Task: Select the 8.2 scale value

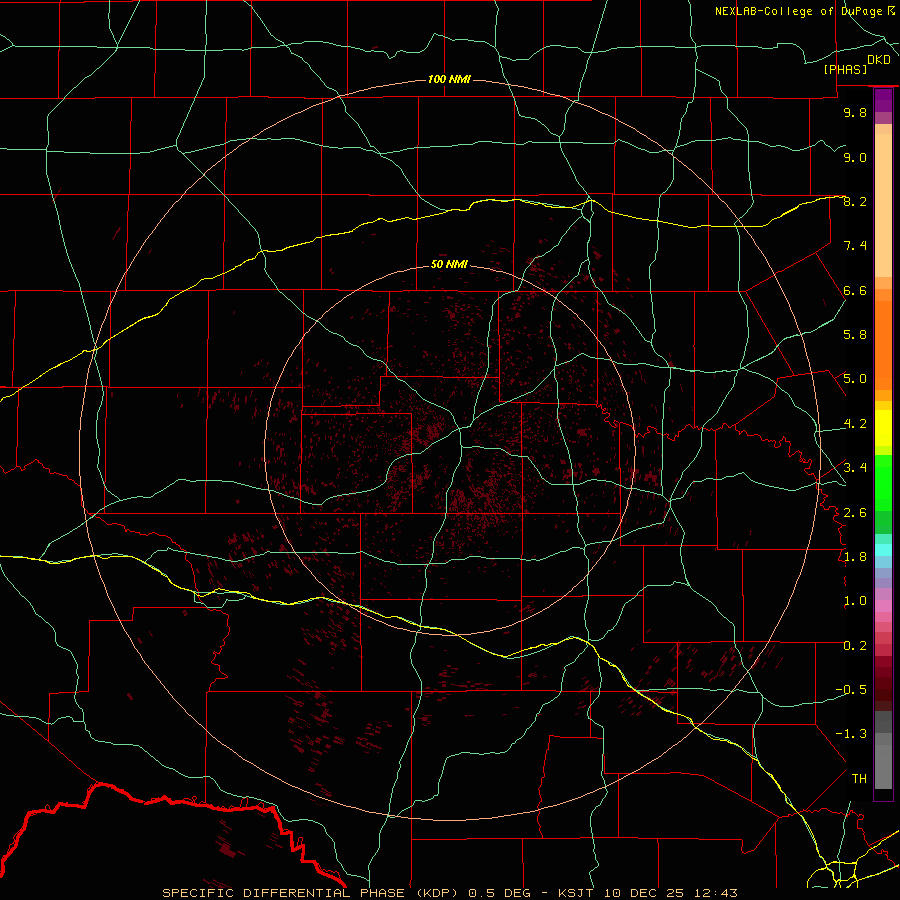Action: (x=855, y=201)
